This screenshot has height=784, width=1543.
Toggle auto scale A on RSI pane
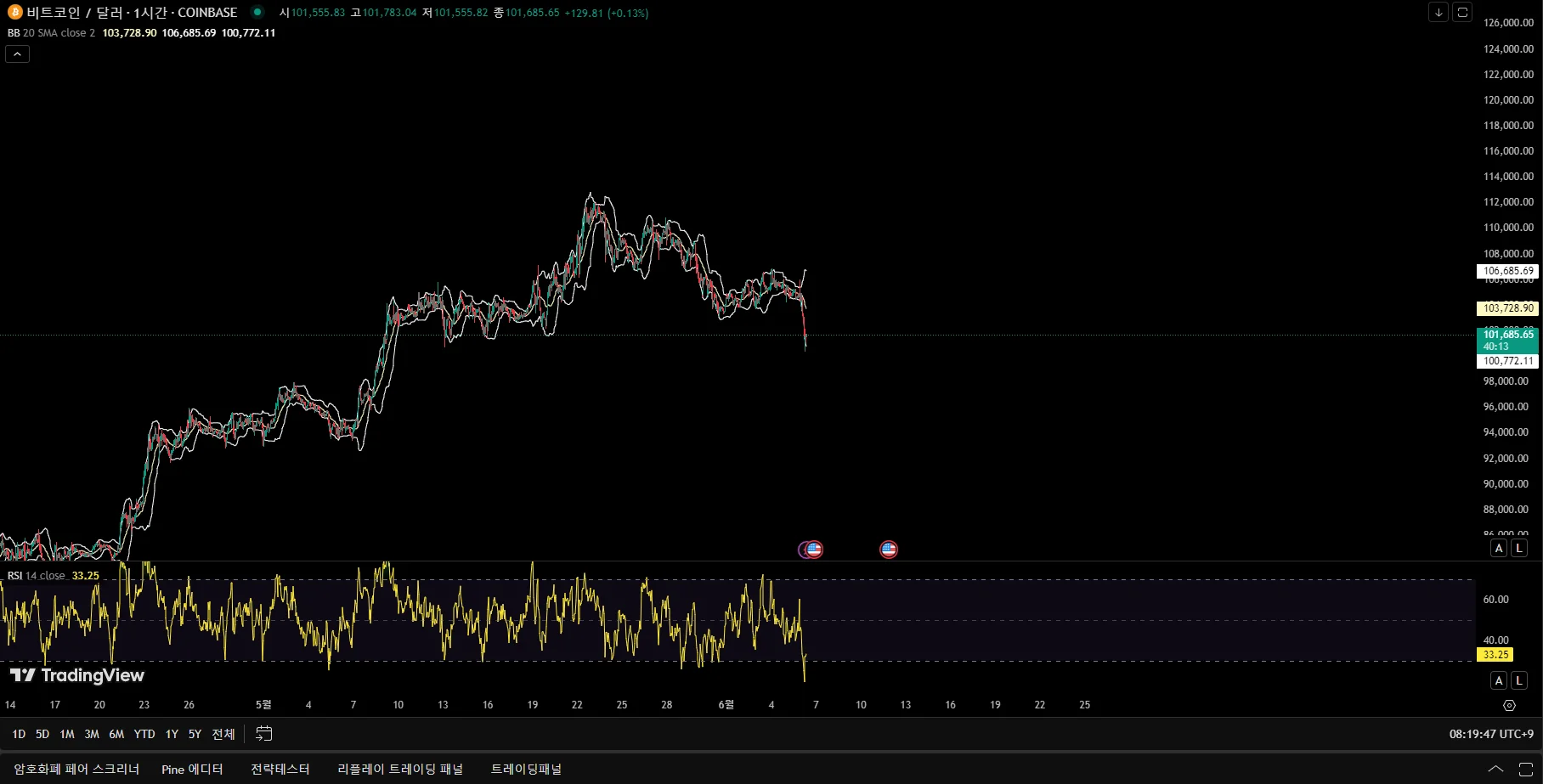tap(1499, 680)
